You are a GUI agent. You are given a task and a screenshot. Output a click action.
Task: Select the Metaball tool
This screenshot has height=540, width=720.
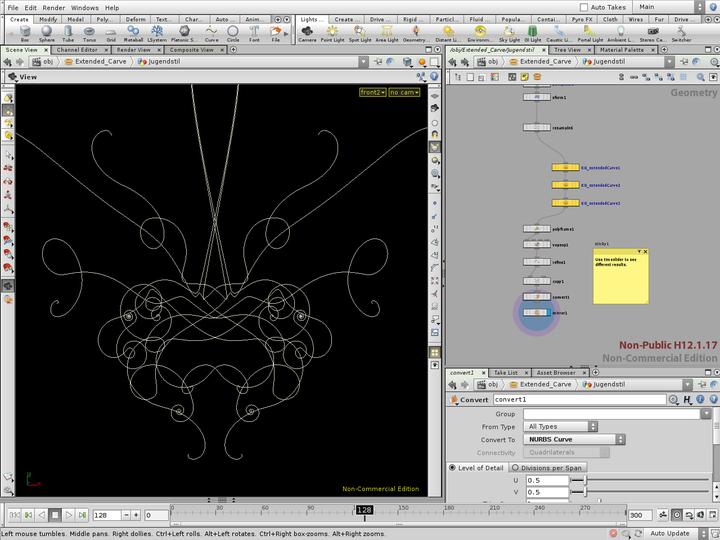133,33
